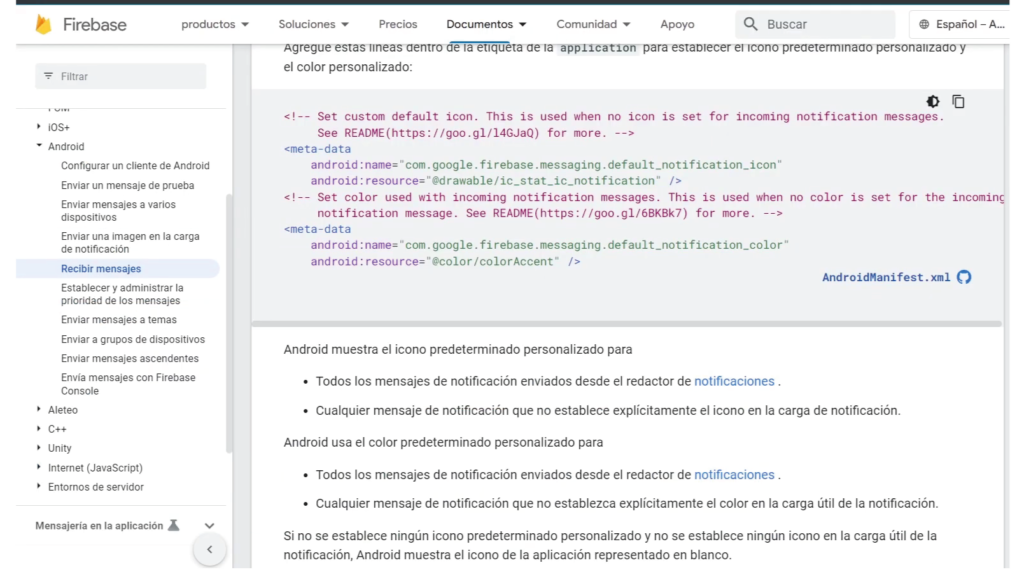Copy the code sample to clipboard

click(x=958, y=102)
